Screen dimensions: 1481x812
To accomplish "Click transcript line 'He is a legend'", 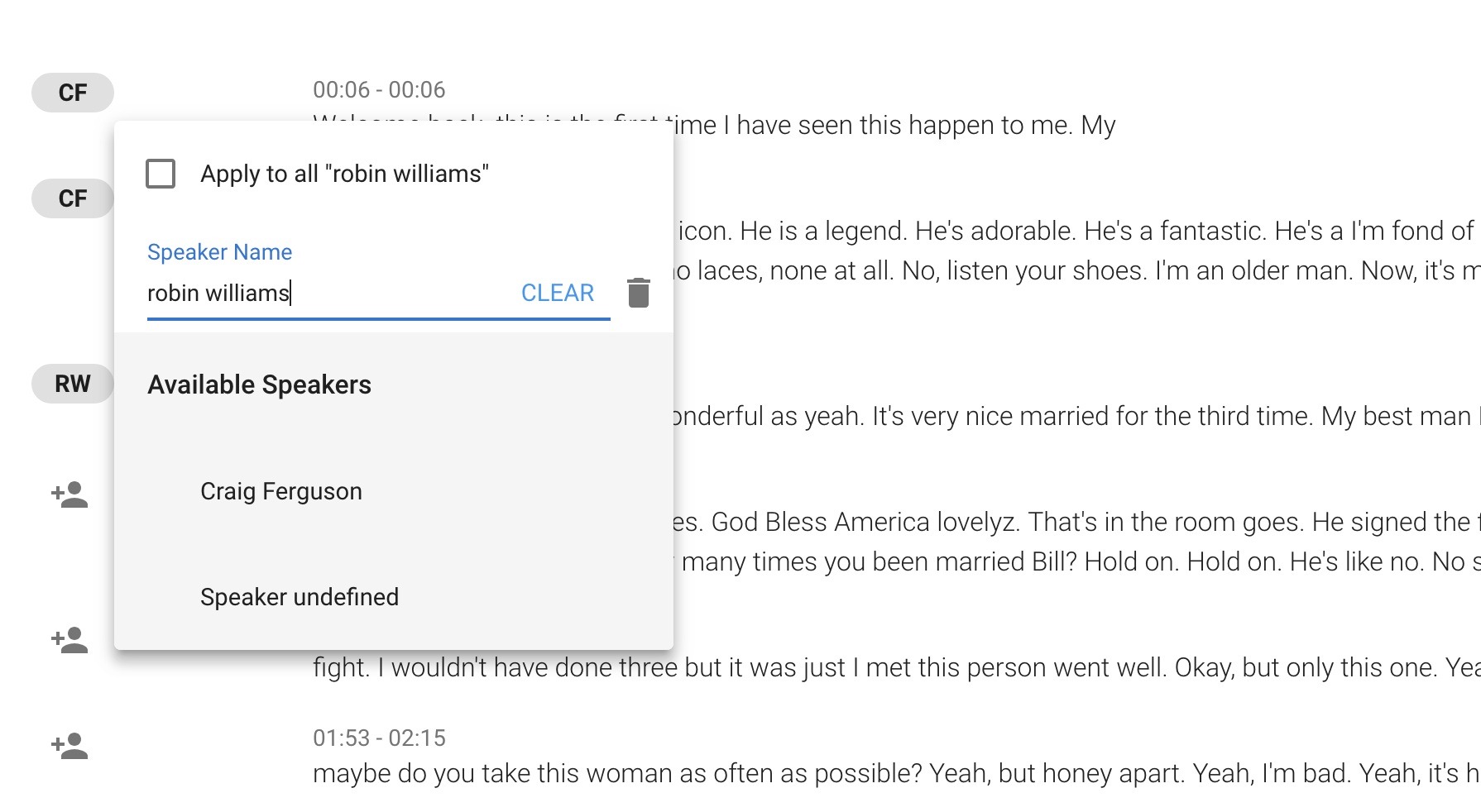I will (827, 231).
